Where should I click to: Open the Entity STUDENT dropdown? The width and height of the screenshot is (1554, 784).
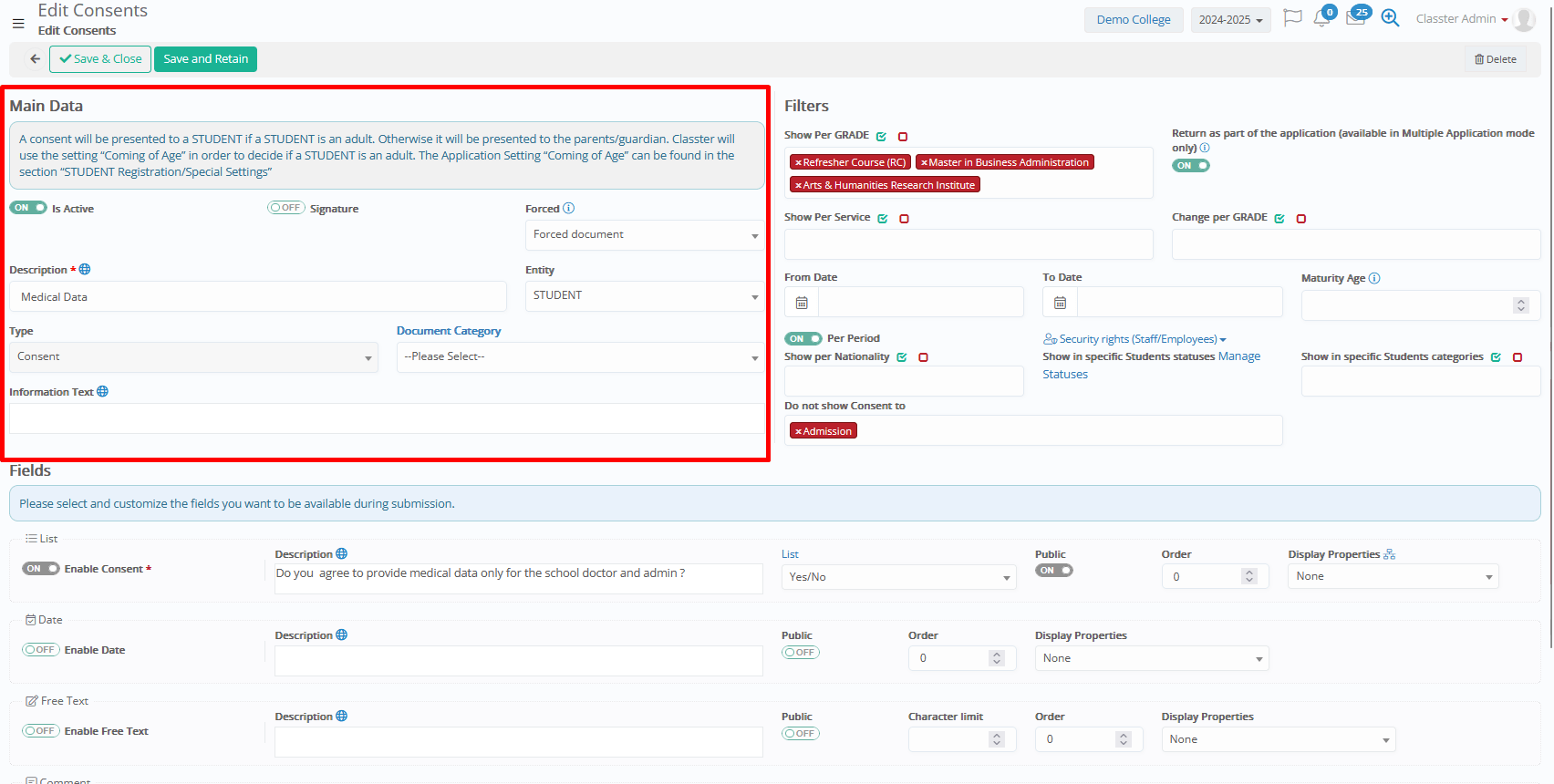[645, 296]
